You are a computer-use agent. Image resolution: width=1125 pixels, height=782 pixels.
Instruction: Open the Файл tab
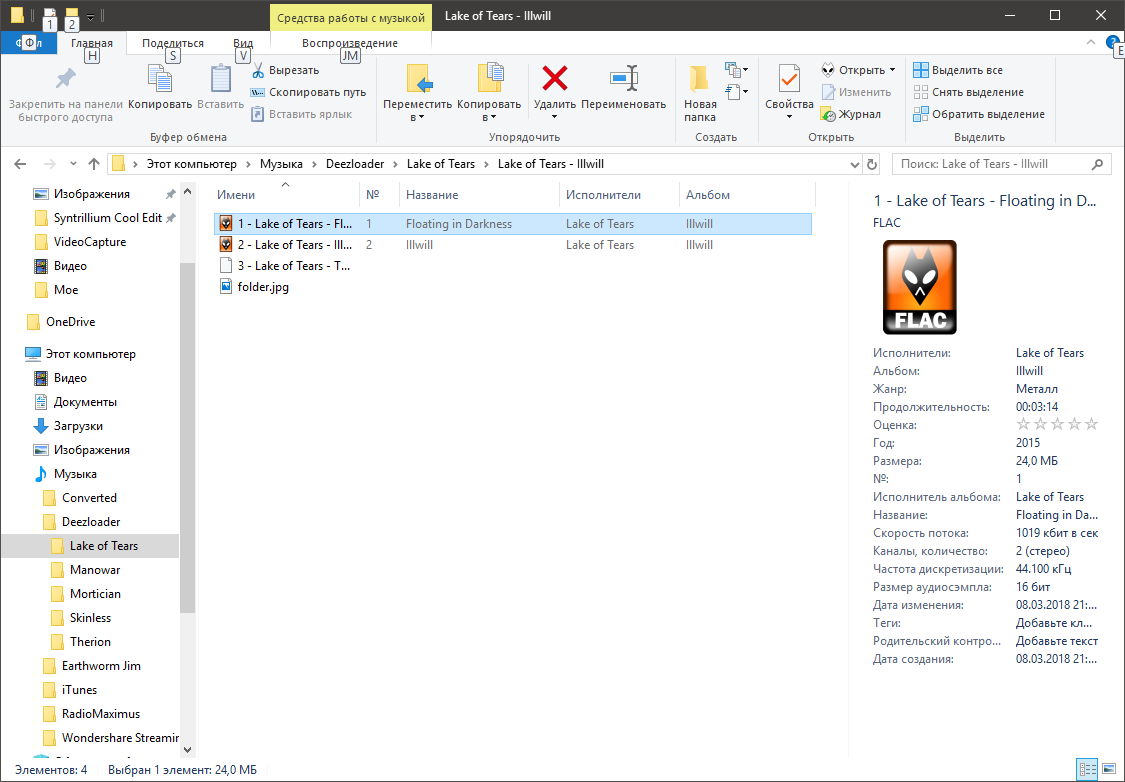click(28, 43)
